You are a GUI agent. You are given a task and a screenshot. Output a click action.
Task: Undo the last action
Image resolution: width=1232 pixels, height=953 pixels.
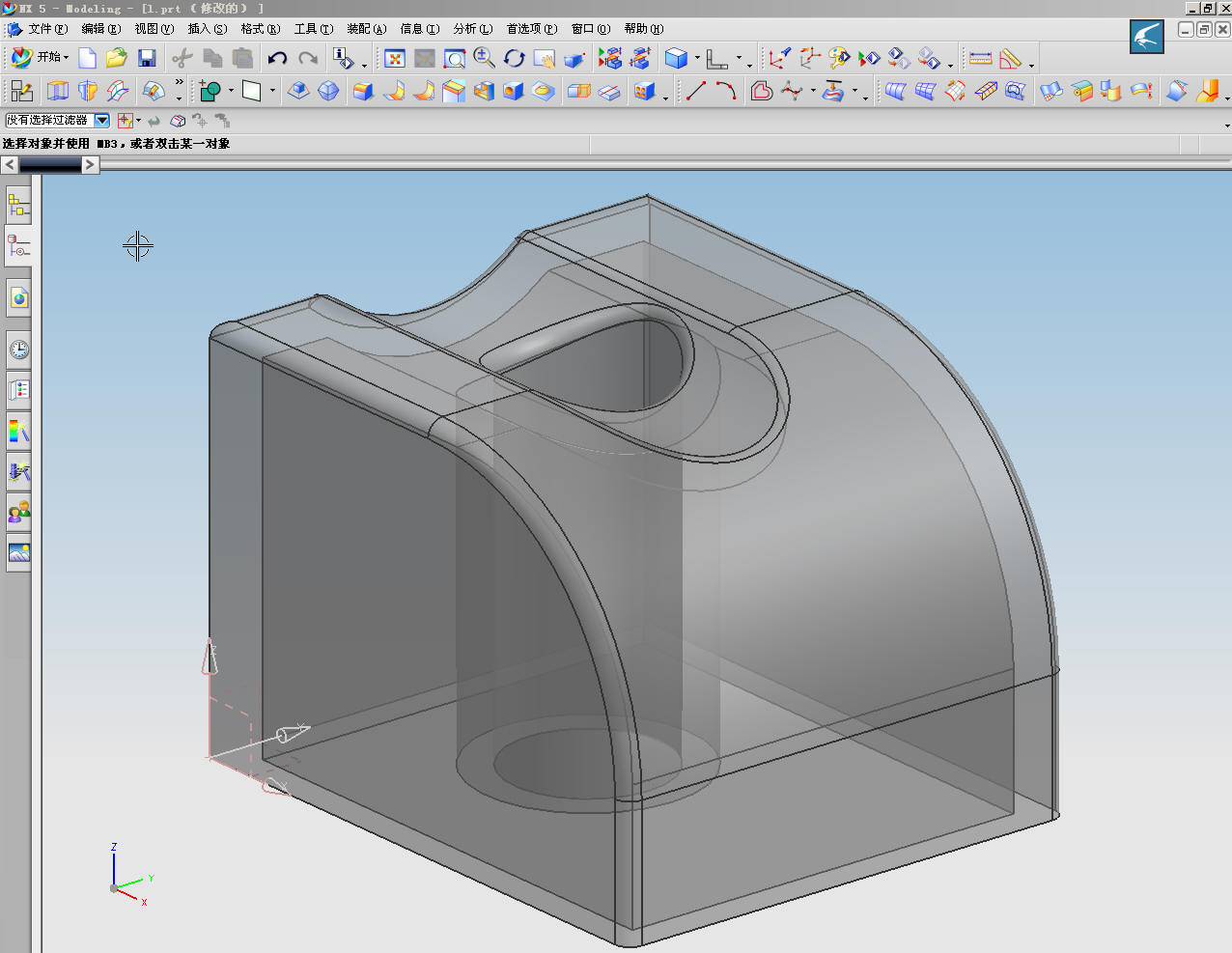tap(277, 59)
